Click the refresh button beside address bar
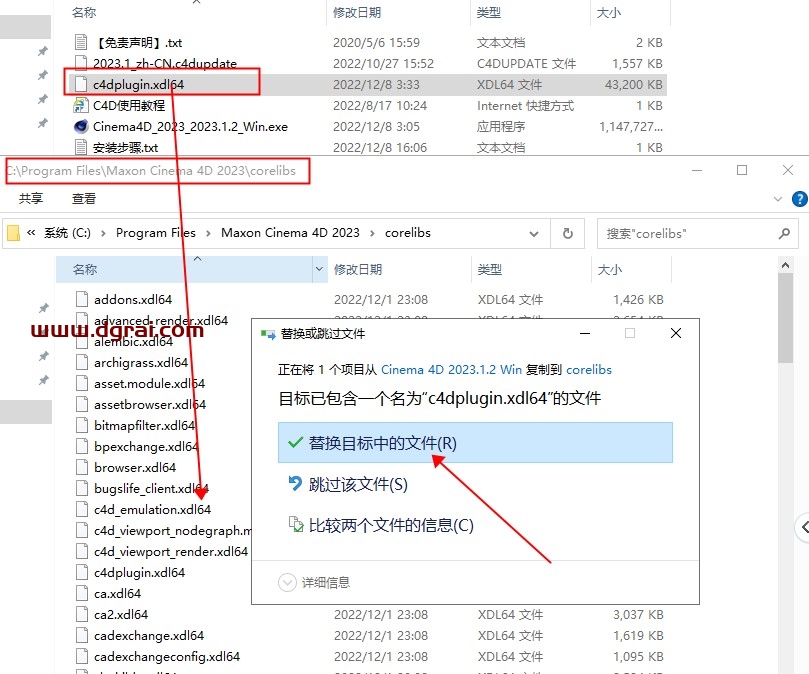809x674 pixels. [x=568, y=233]
